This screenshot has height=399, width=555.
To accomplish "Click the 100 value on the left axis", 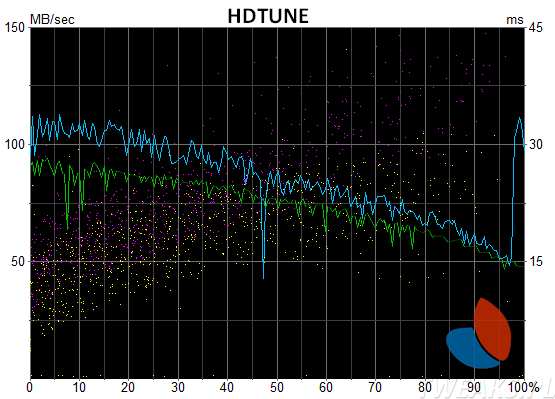I will coord(14,144).
